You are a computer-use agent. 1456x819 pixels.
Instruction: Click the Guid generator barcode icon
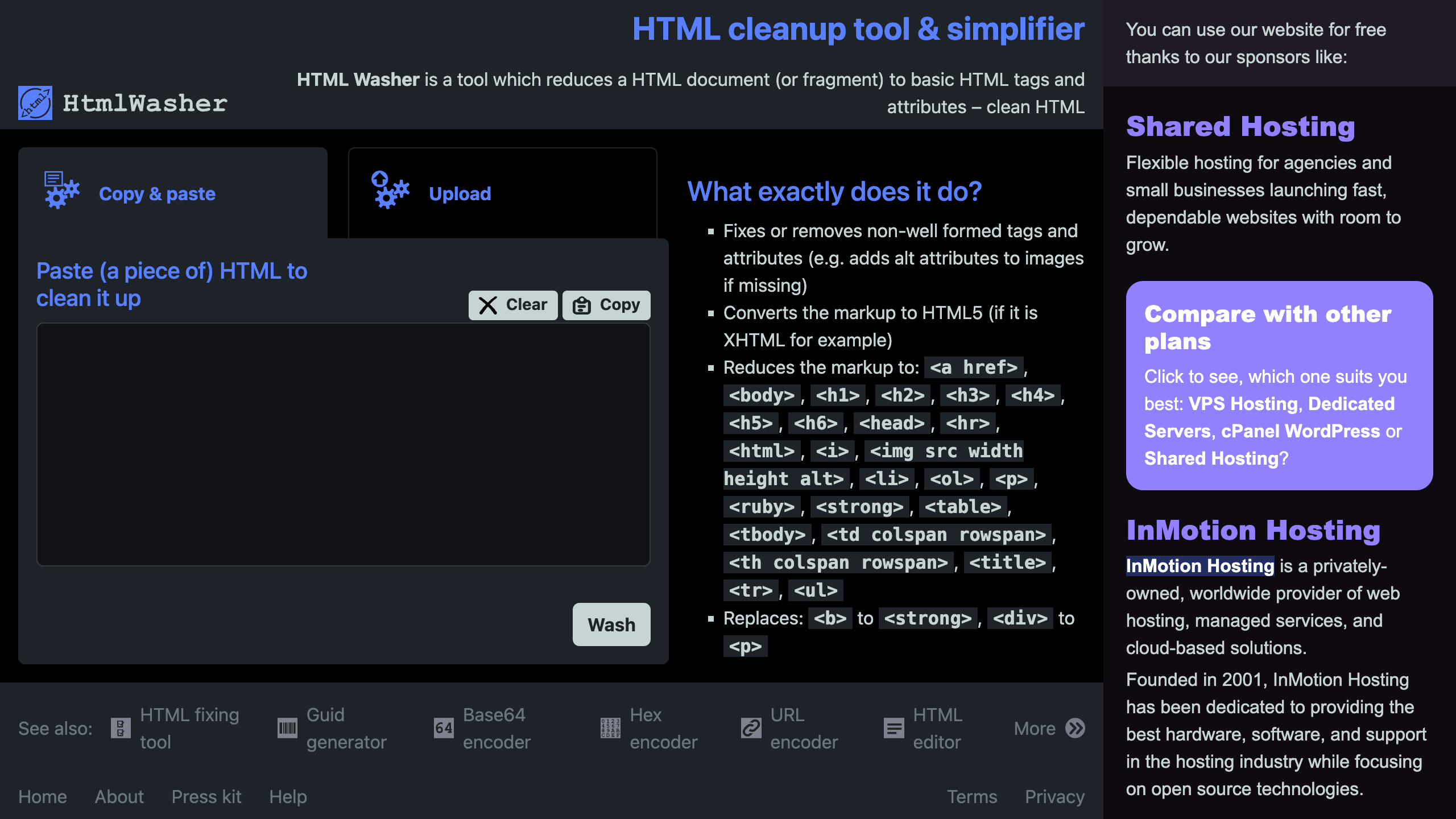coord(287,728)
